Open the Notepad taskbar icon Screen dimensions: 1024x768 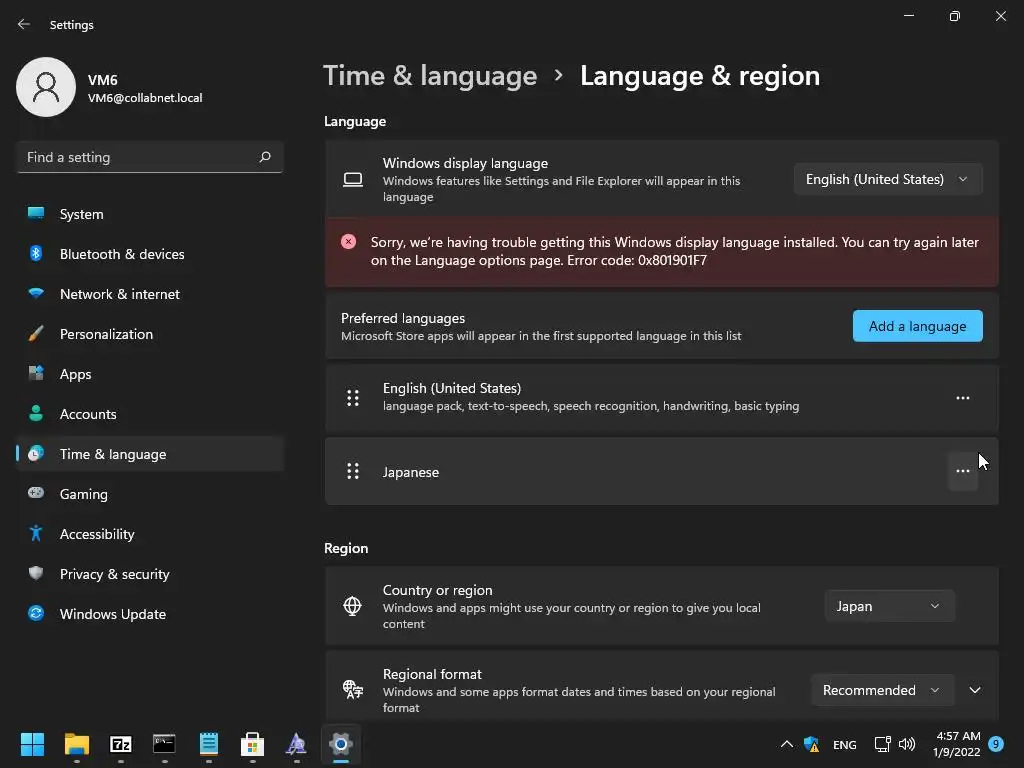pos(208,744)
